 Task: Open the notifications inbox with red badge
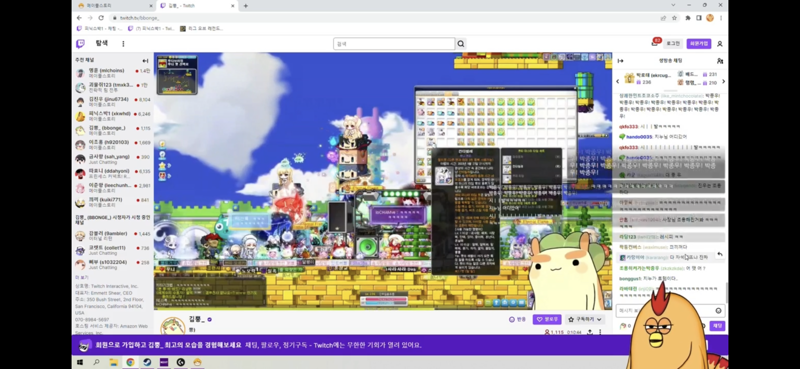point(655,43)
